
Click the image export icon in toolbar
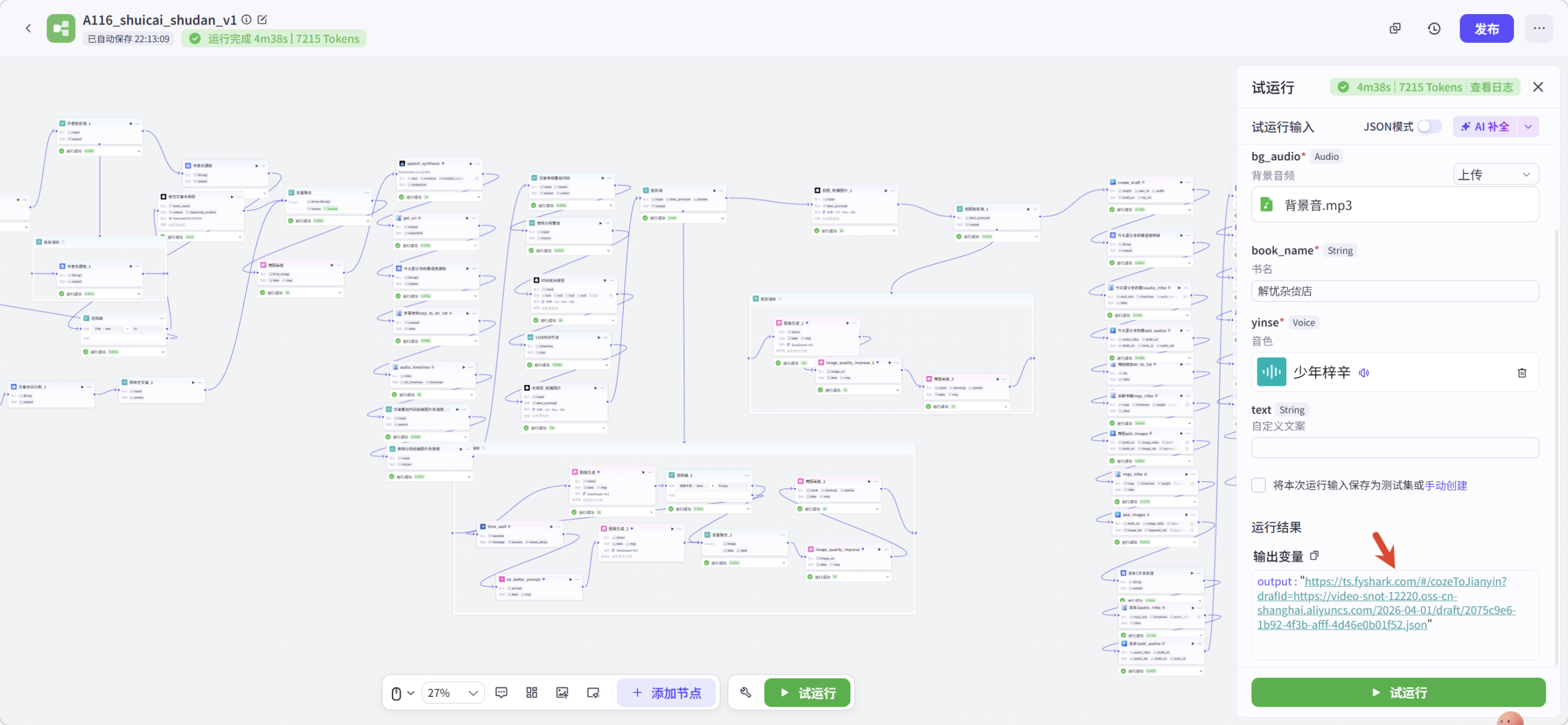click(x=562, y=693)
